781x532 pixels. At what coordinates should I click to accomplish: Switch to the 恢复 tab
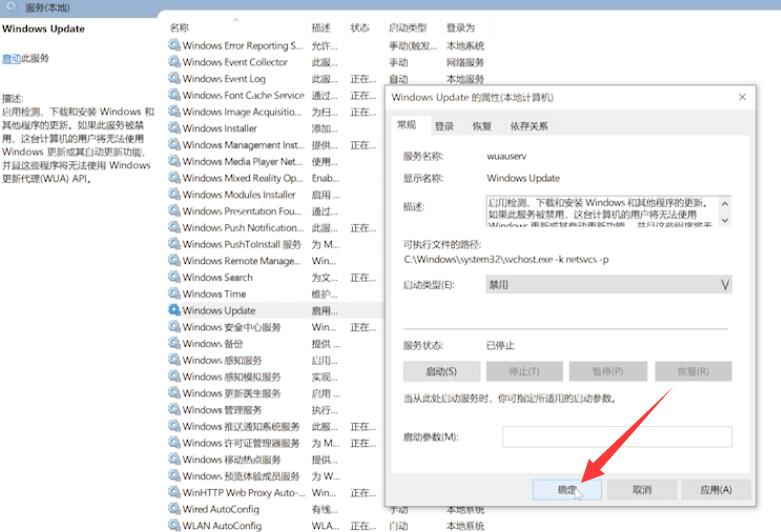coord(482,126)
